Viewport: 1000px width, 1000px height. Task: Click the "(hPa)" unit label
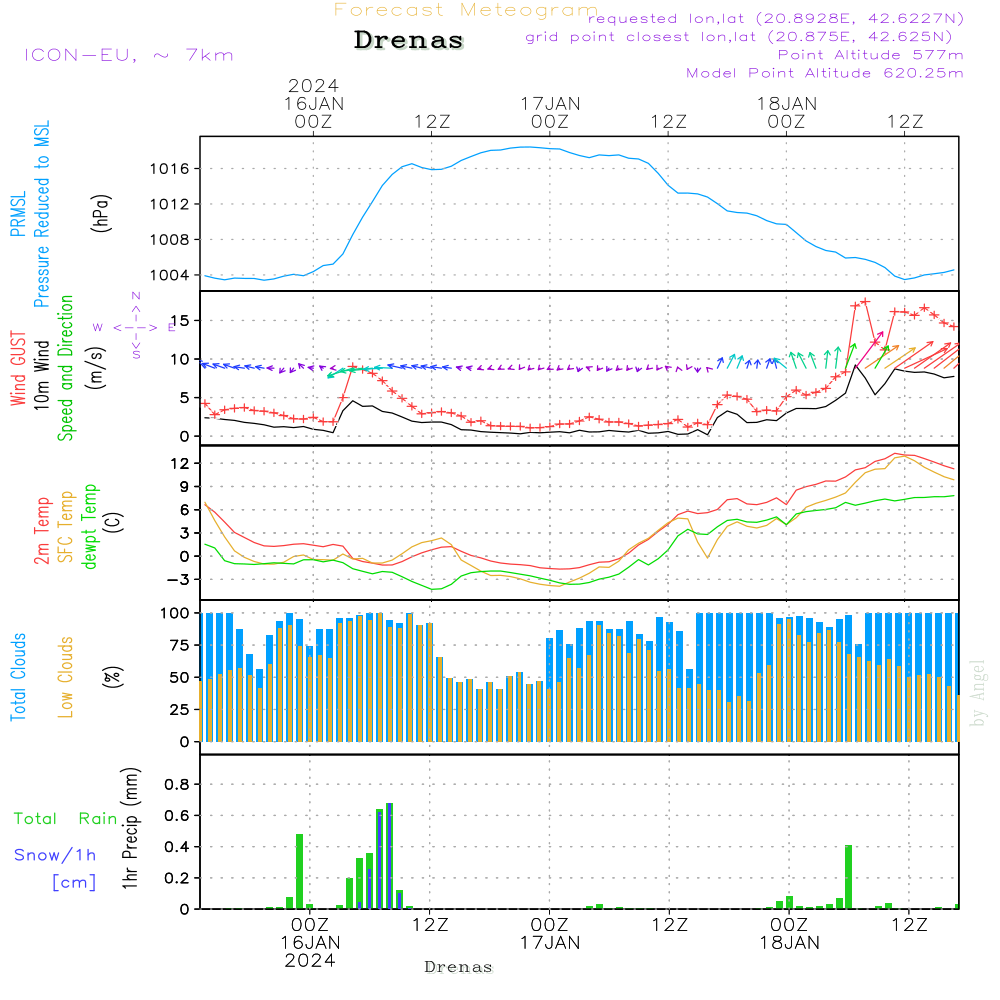point(101,213)
